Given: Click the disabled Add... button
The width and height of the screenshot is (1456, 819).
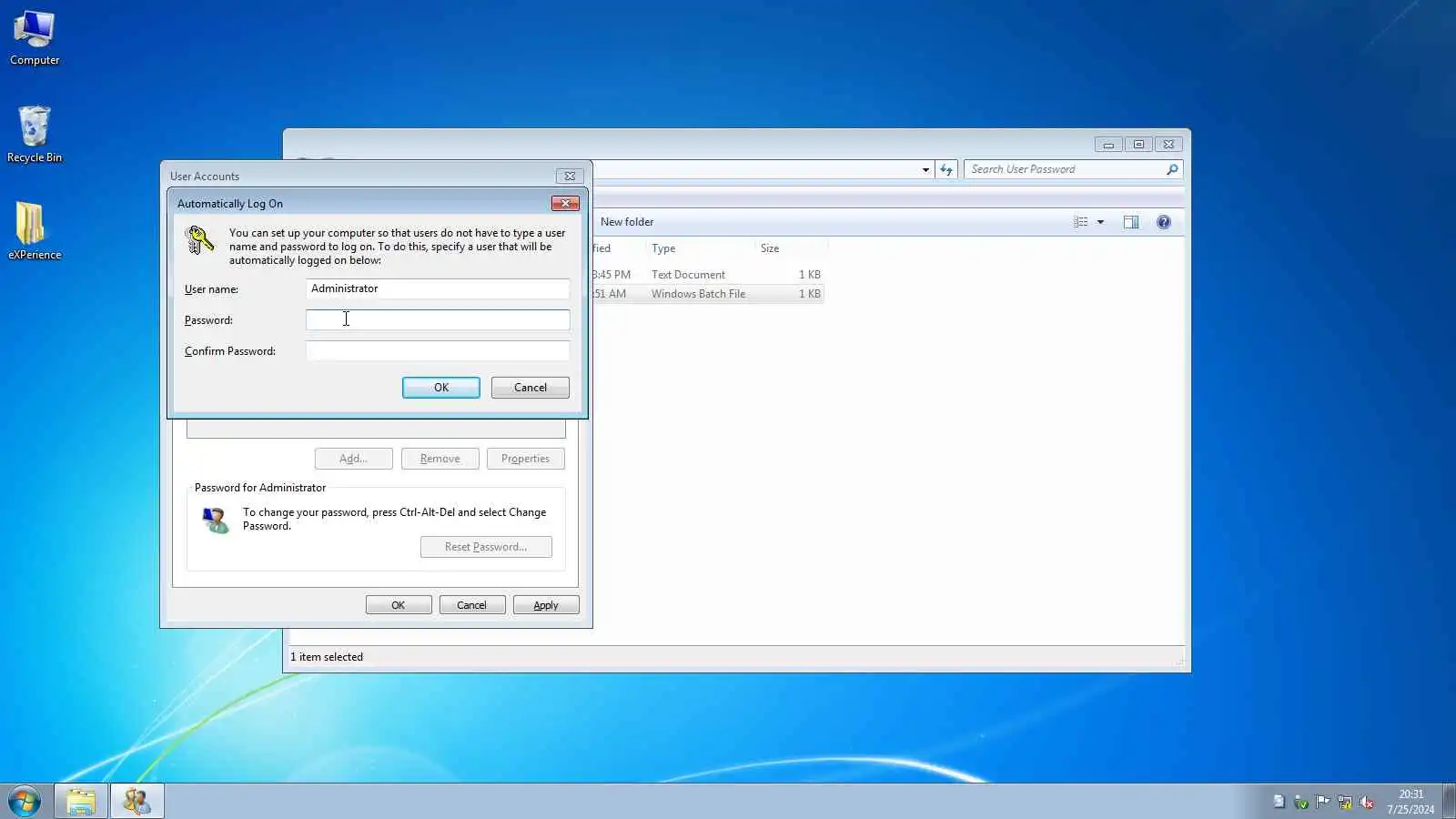Looking at the screenshot, I should click(x=354, y=459).
